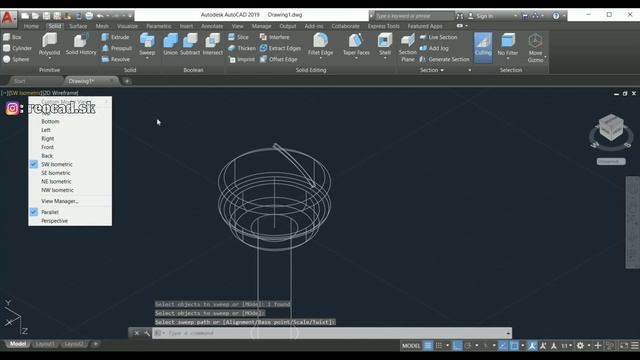Toggle grid display in status bar
Viewport: 640px width, 360px height.
(428, 346)
